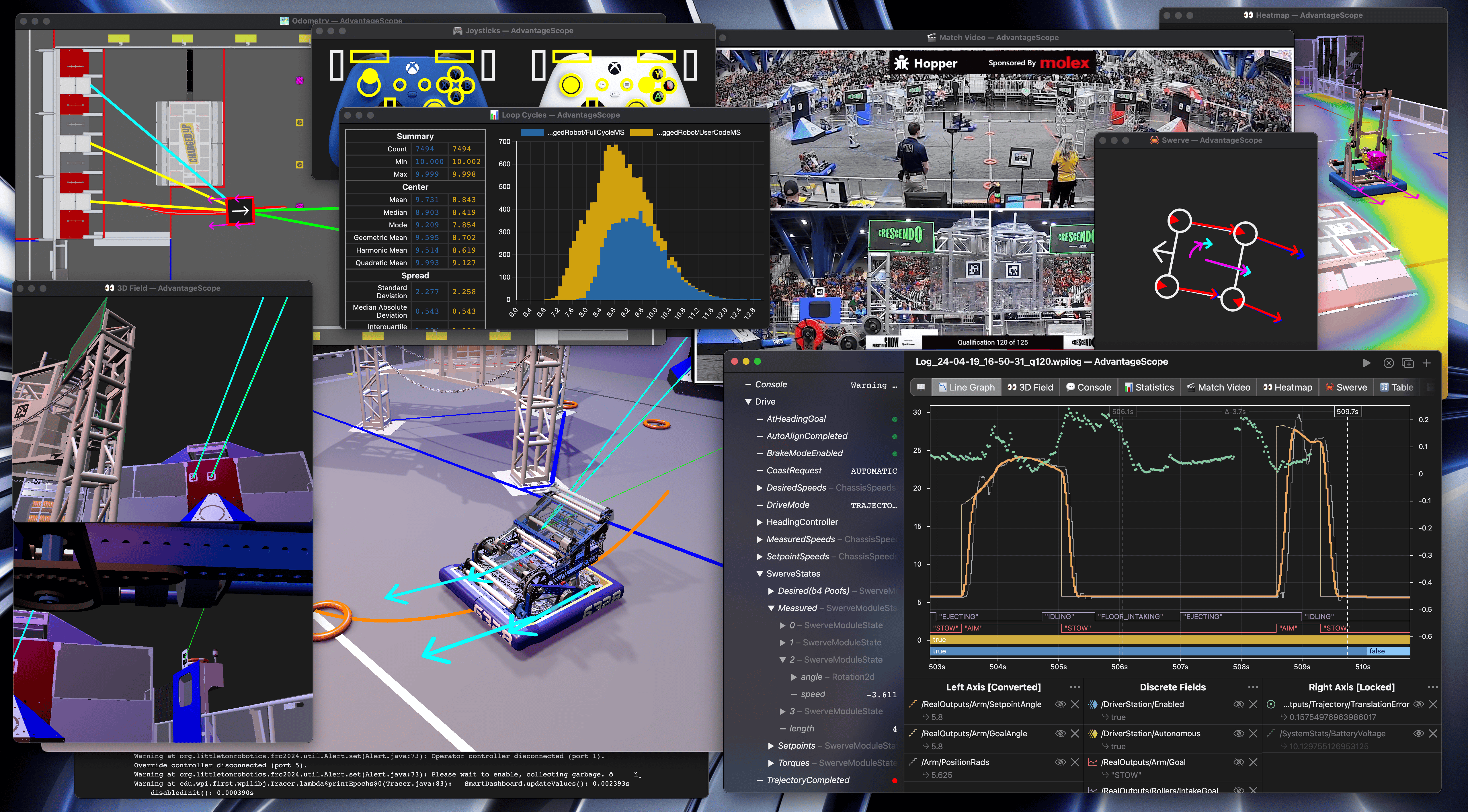
Task: Remove SetpointAngle field with its X icon
Action: 1075,704
